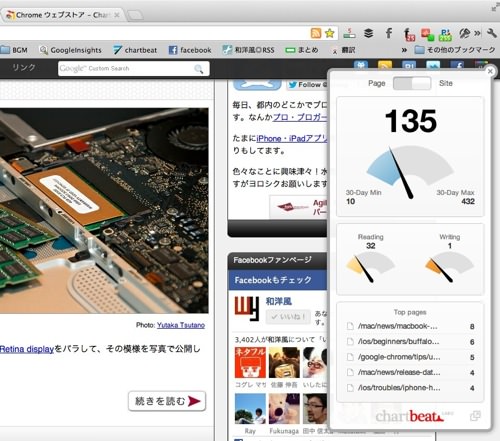
Task: Click the 翻訳 bookmarklet
Action: [344, 50]
